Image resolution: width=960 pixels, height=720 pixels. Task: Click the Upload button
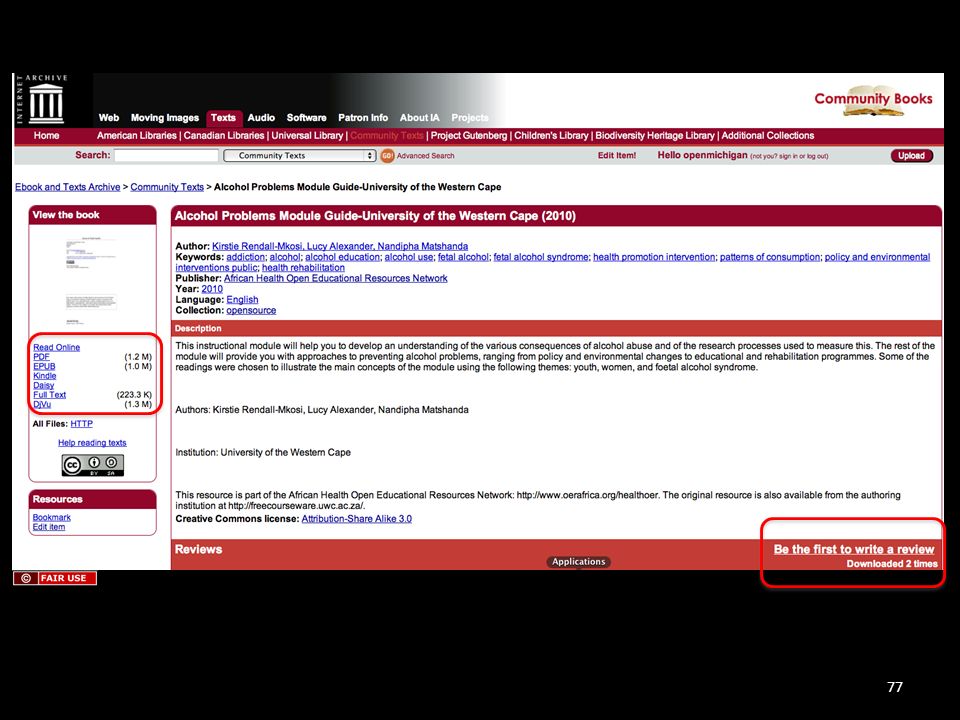pos(911,156)
